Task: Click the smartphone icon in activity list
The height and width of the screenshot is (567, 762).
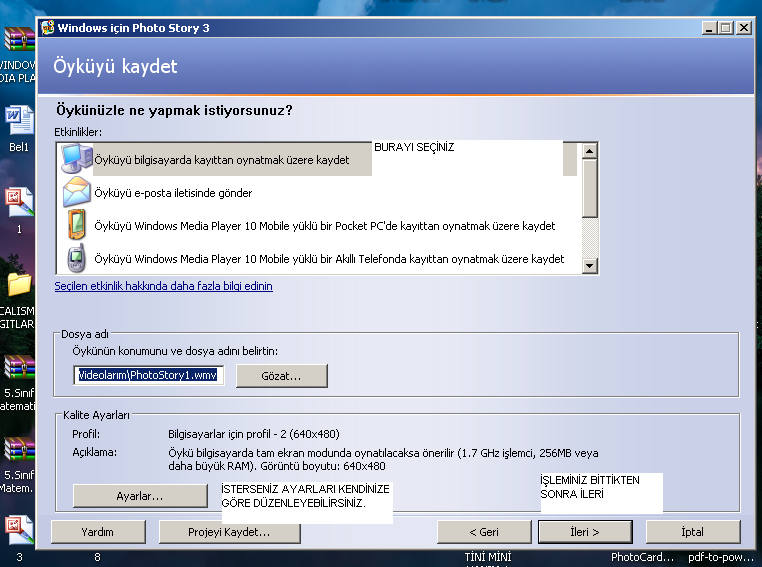Action: coord(76,258)
